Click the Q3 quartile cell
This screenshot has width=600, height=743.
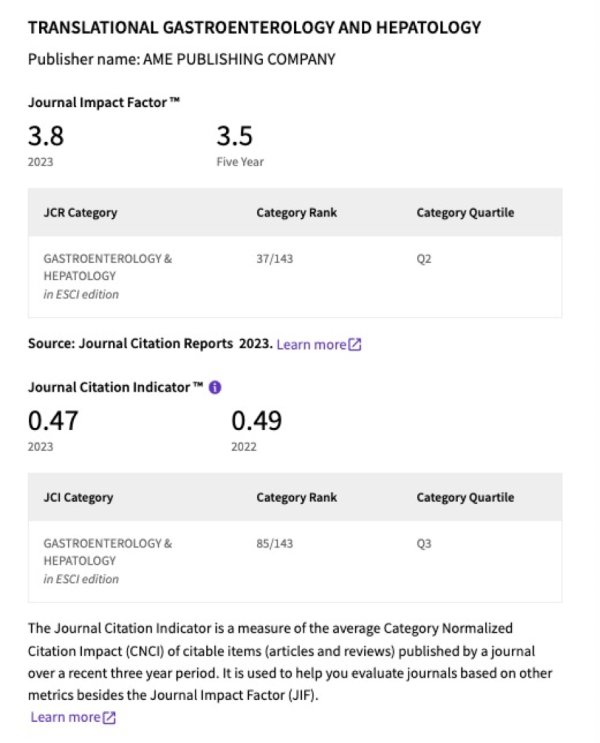pyautogui.click(x=424, y=544)
